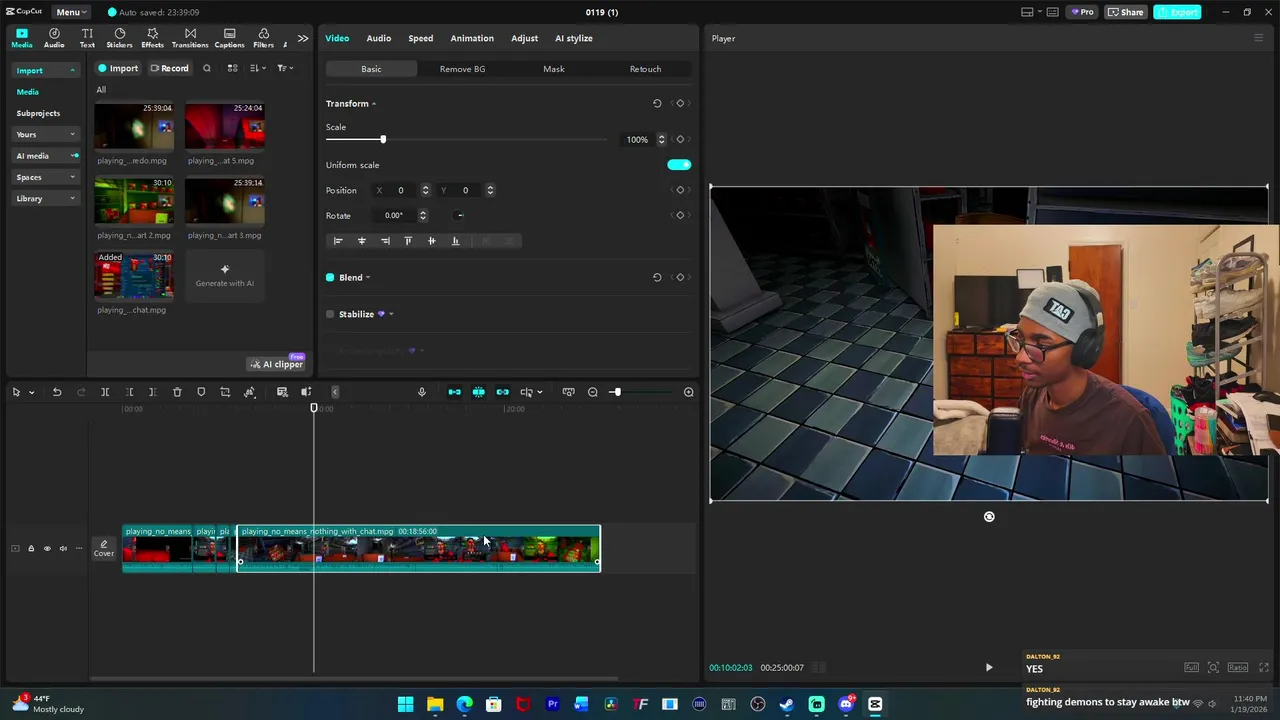Toggle the Uniform scale switch
The image size is (1280, 720).
[679, 165]
